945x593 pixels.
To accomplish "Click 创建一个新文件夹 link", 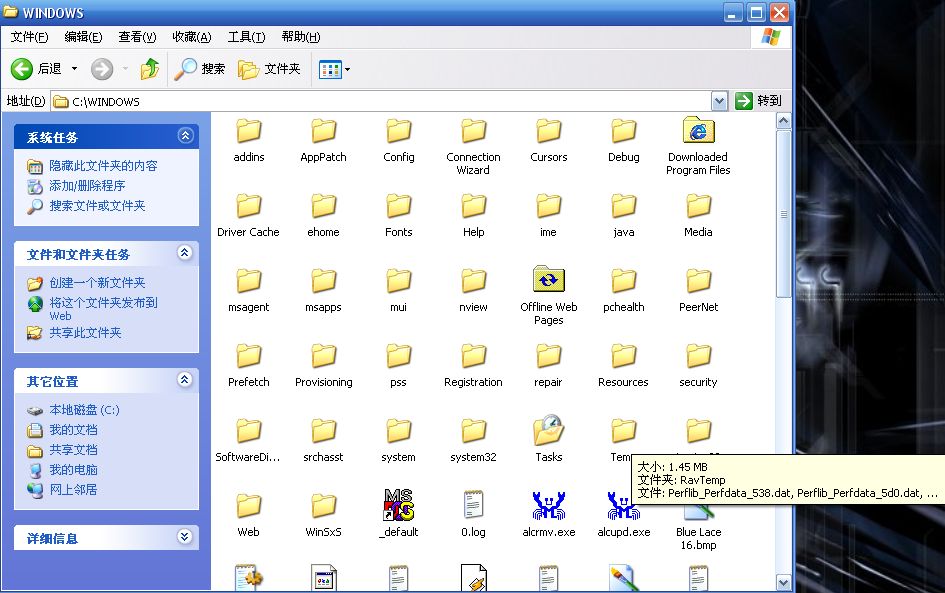I will [x=97, y=283].
